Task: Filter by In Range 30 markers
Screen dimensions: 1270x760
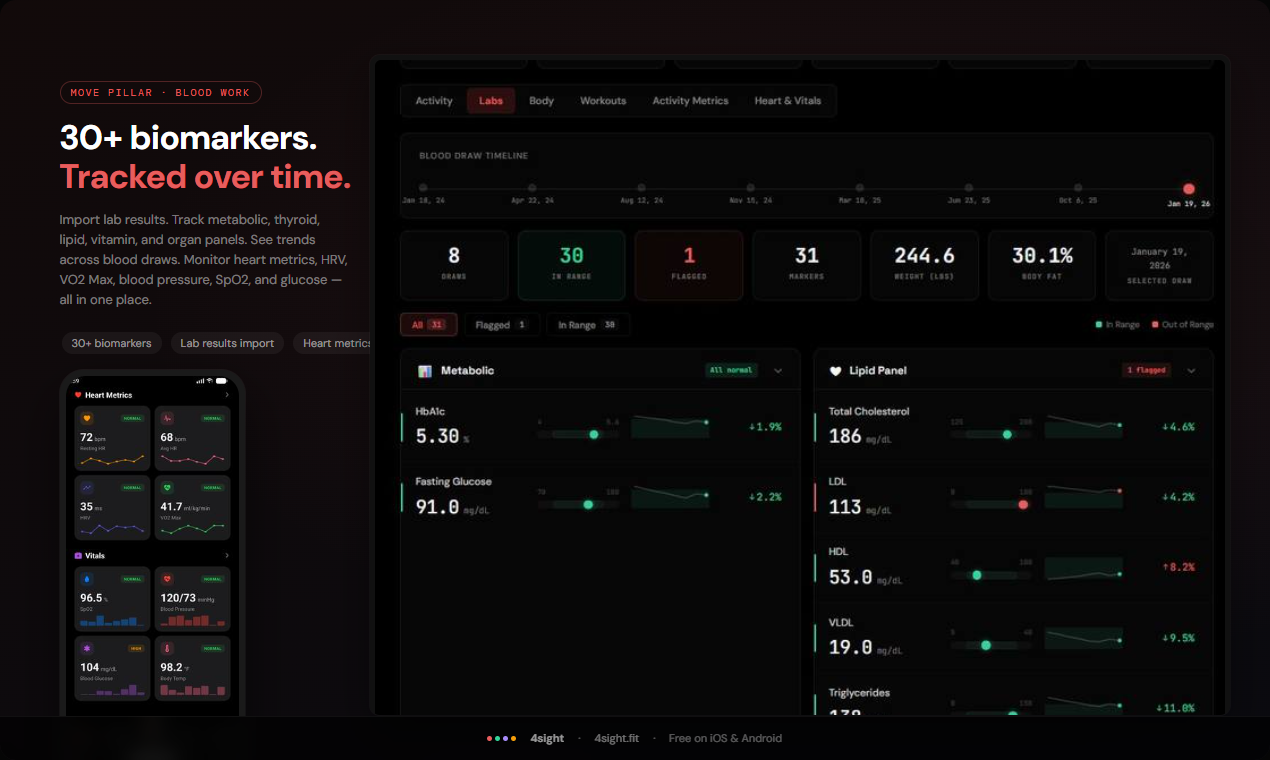Action: click(x=588, y=325)
